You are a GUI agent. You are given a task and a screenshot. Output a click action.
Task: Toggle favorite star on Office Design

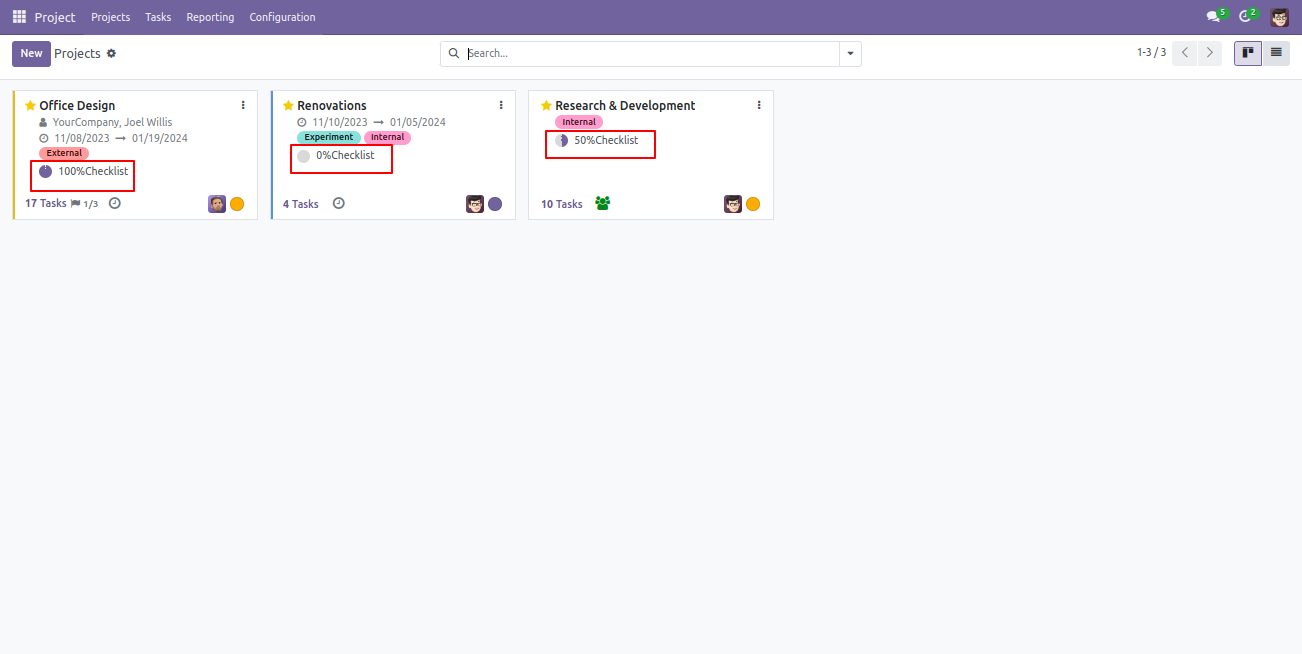click(x=30, y=105)
